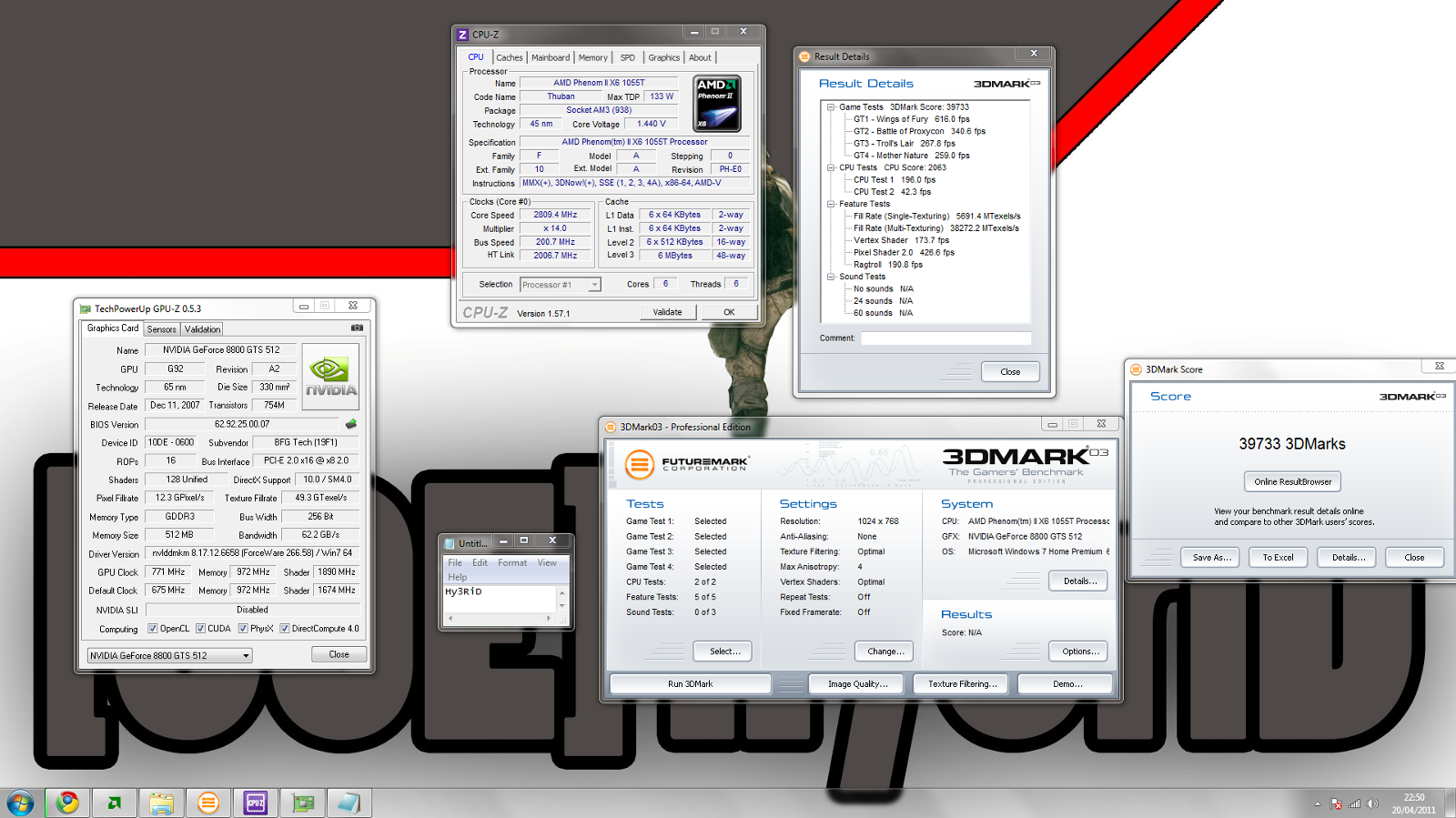This screenshot has width=1456, height=818.
Task: Click the Notepad text area containing Hy3RiD
Action: click(x=500, y=599)
